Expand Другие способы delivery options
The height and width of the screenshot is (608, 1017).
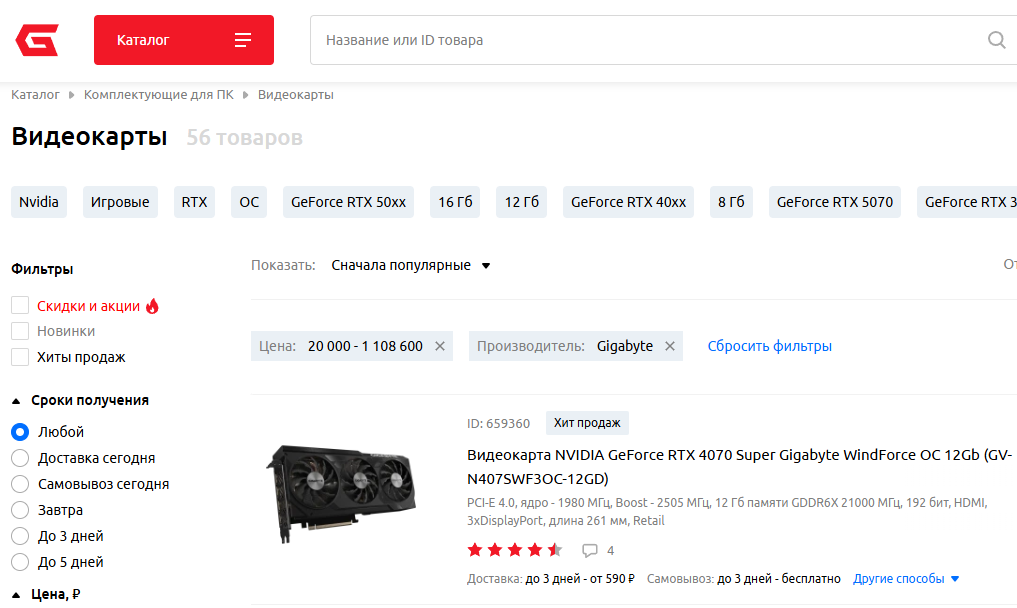click(x=906, y=579)
